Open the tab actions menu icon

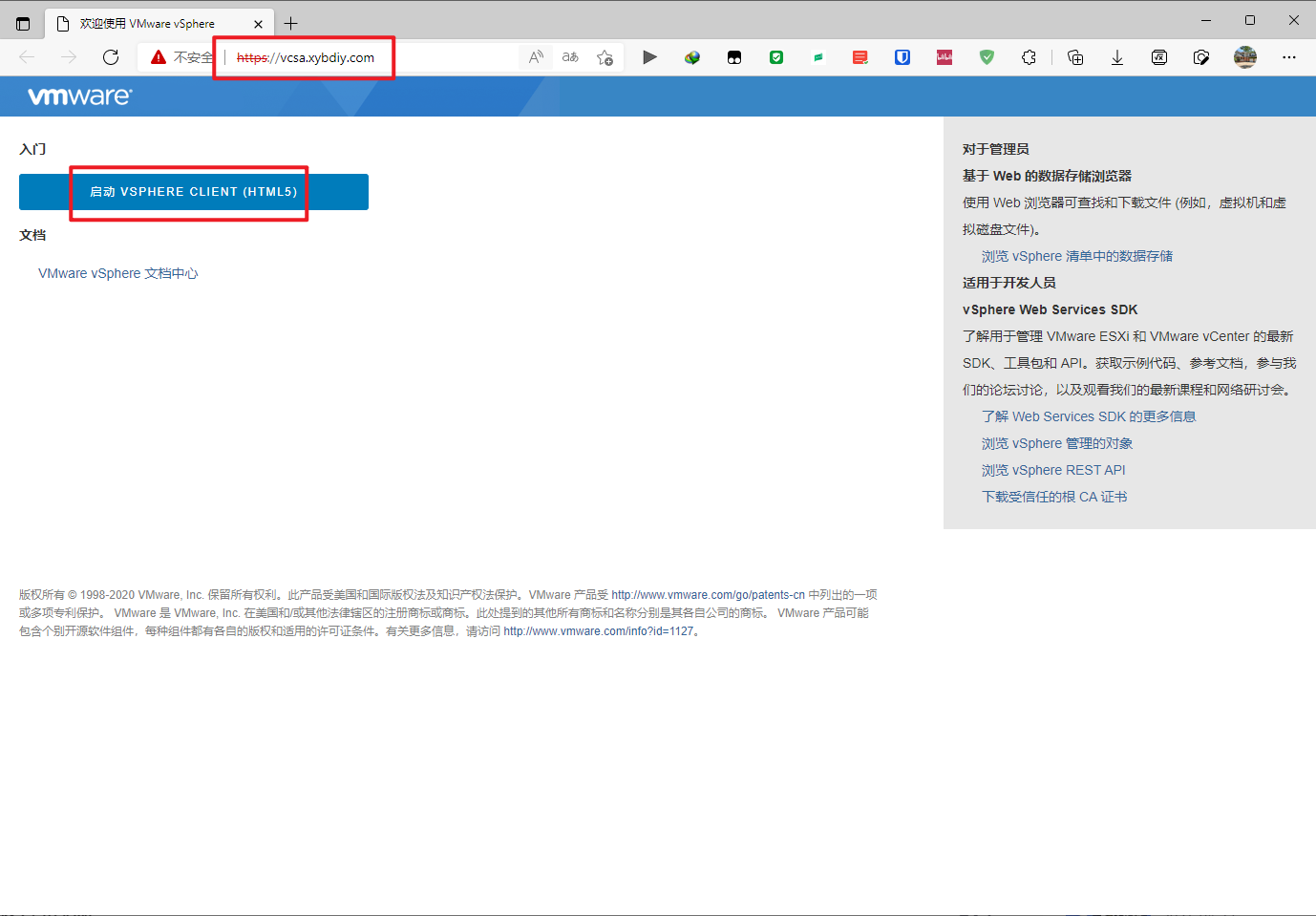tap(23, 24)
